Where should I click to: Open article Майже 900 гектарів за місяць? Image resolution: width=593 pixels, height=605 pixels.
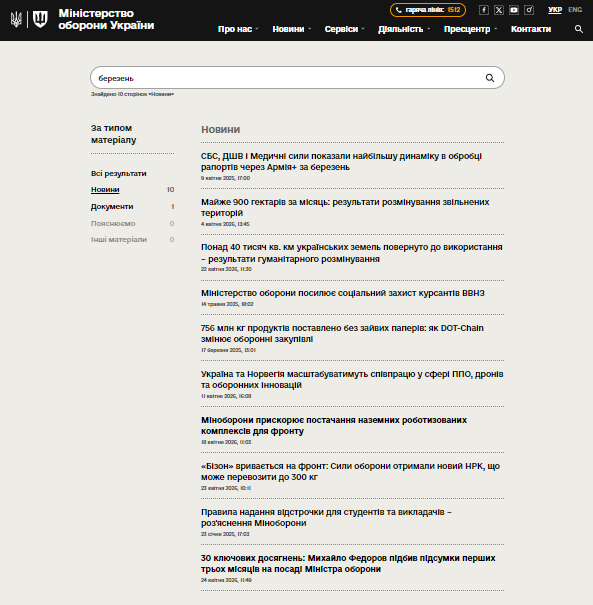345,208
